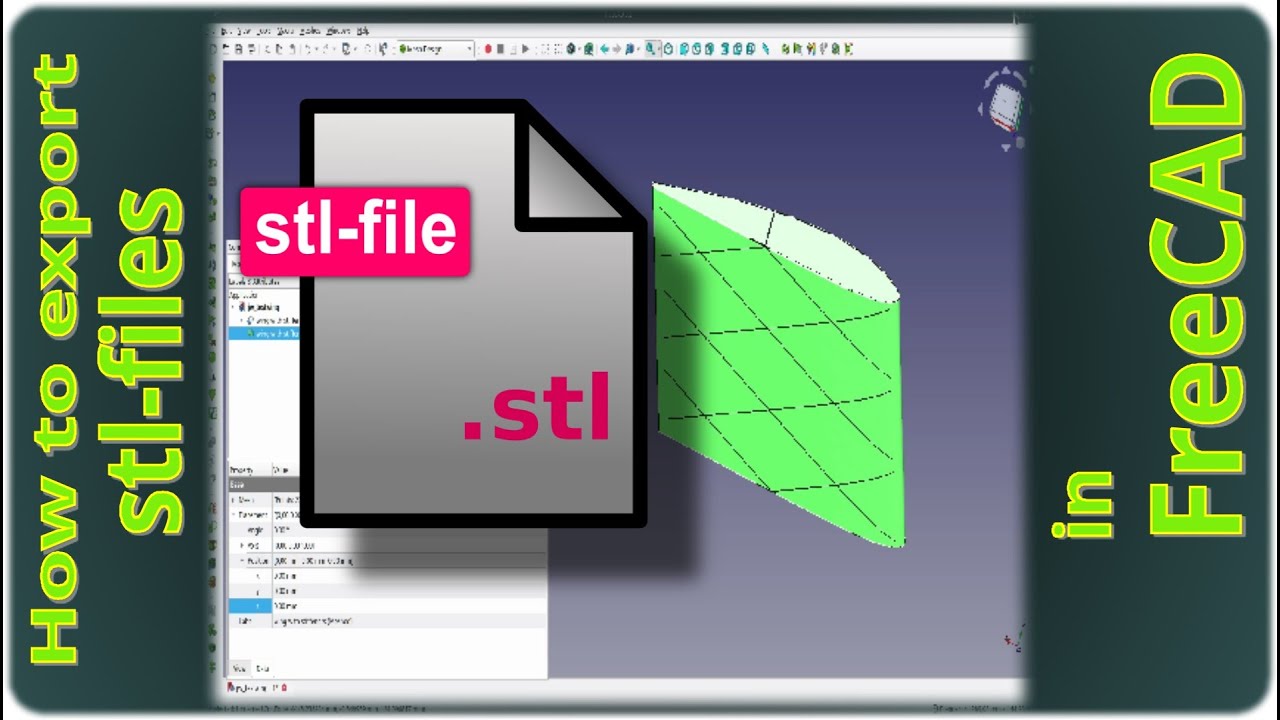
Task: Open the Help menu in FreeCAD
Action: pos(363,31)
